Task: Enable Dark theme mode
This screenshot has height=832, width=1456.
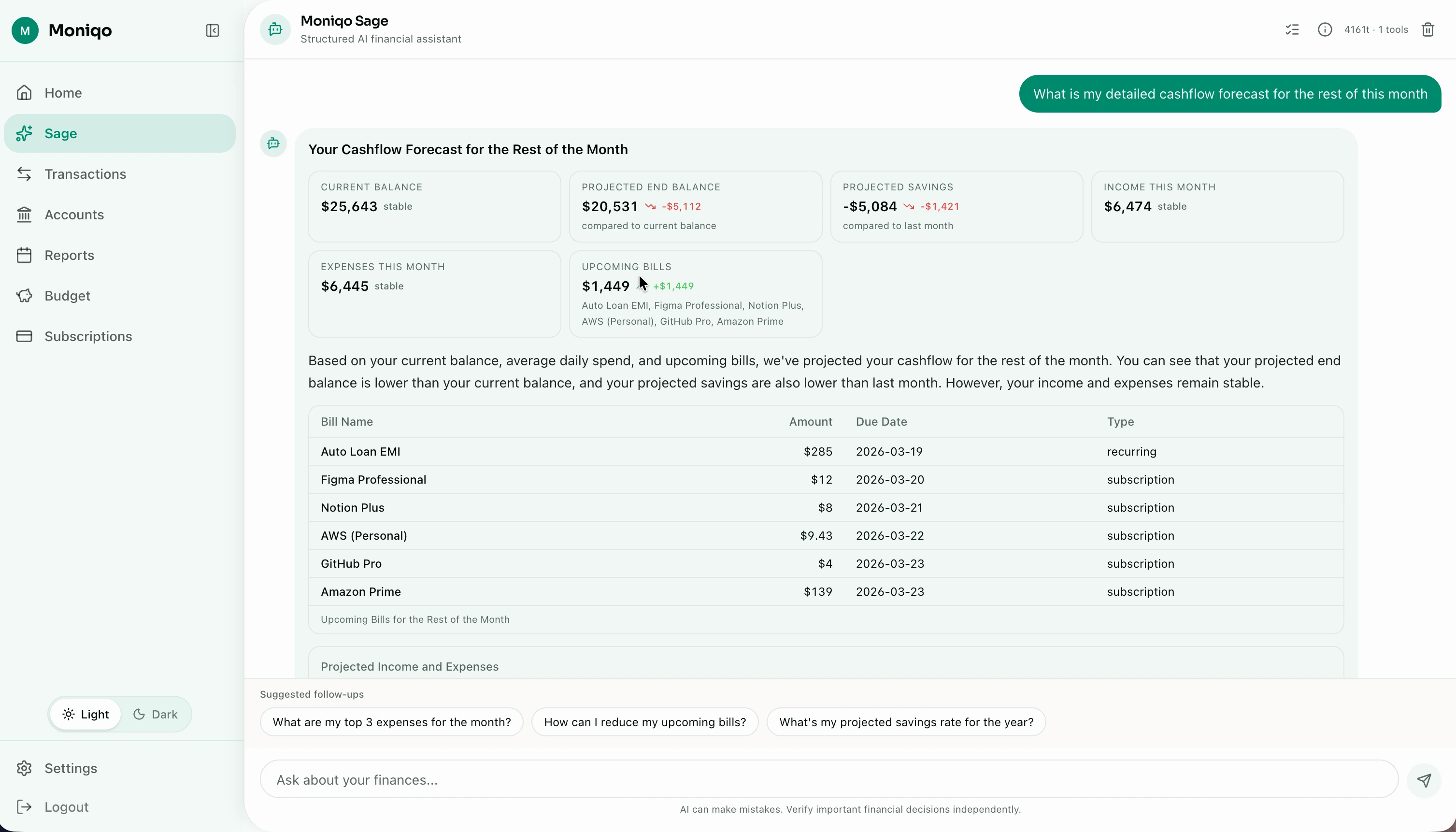Action: [x=156, y=714]
